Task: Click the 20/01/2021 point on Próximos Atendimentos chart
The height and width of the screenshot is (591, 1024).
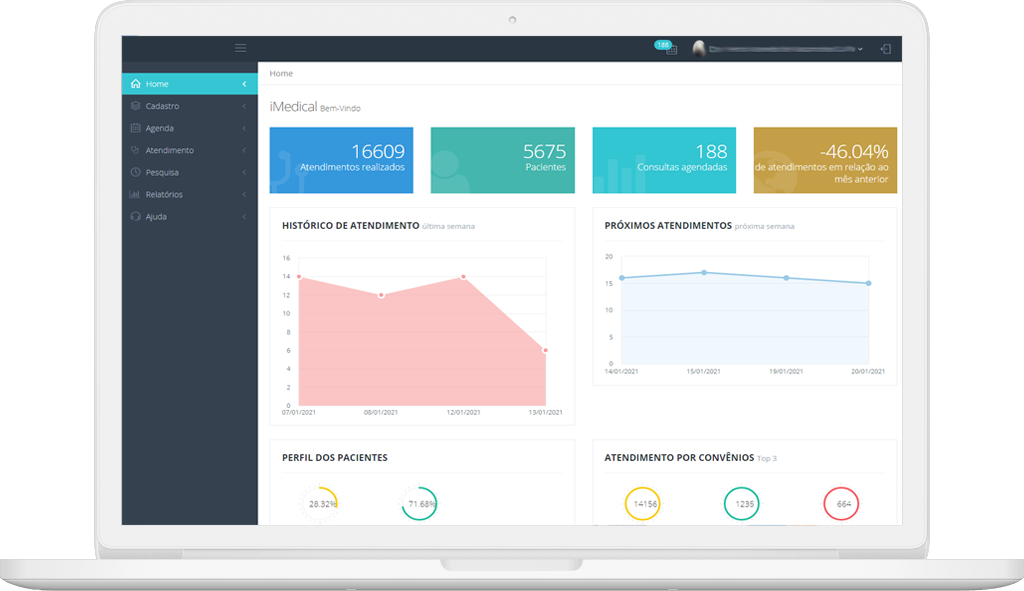Action: (869, 283)
